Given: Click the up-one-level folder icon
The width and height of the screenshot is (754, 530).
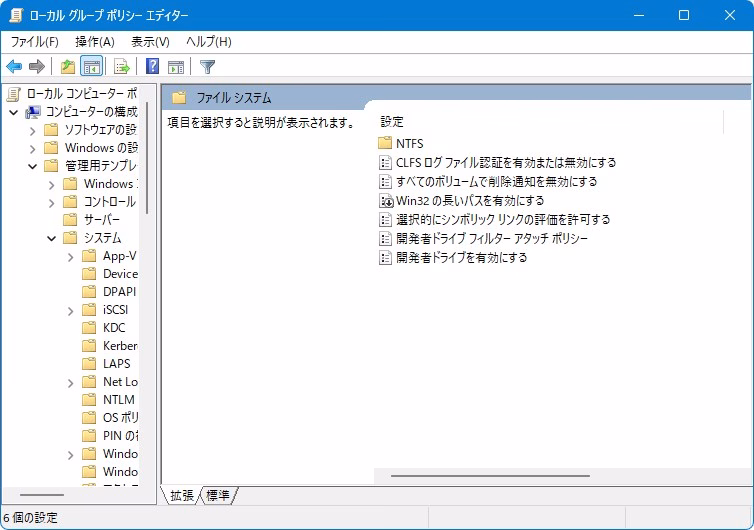Looking at the screenshot, I should point(67,67).
